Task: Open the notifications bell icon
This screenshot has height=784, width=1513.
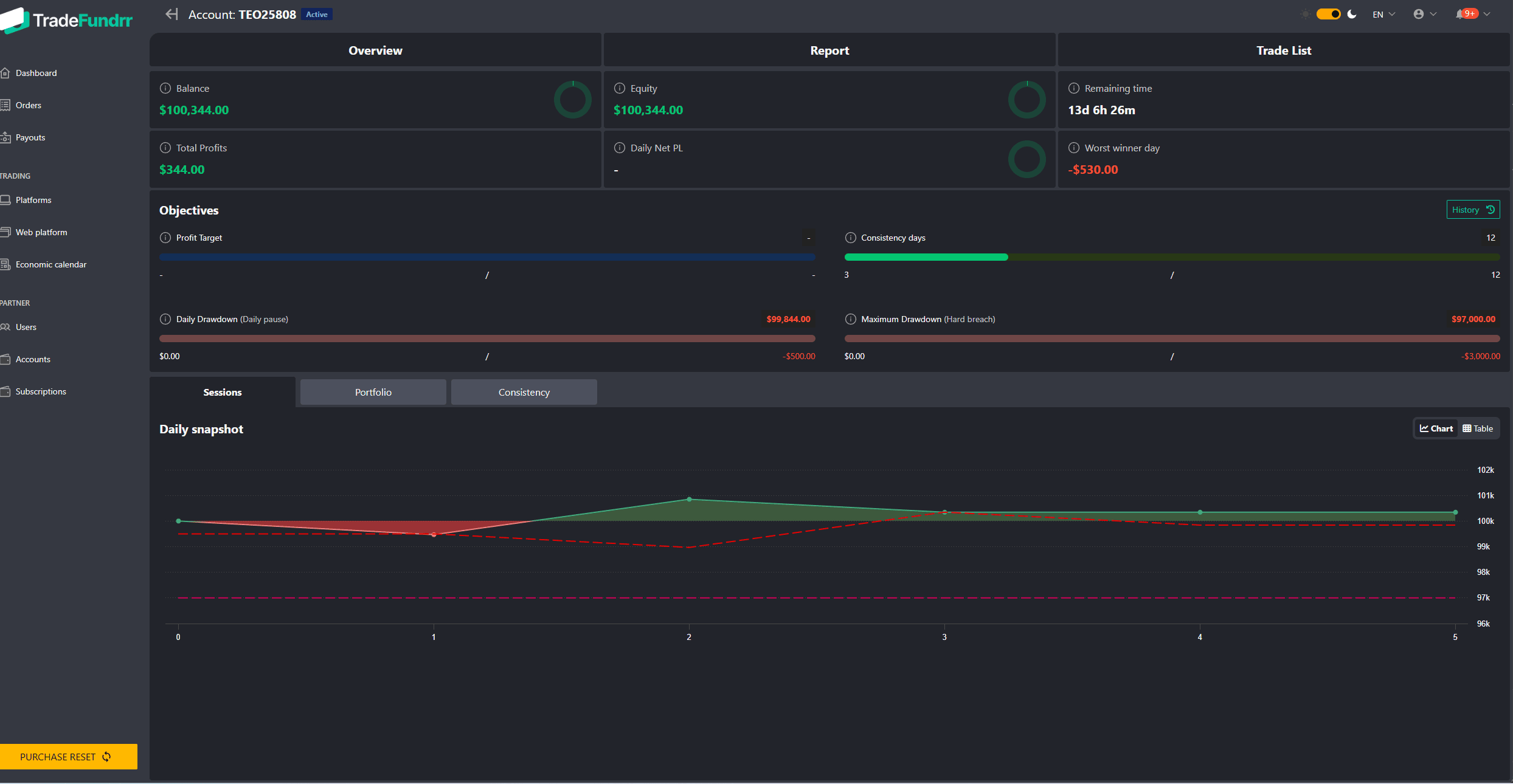Action: pyautogui.click(x=1460, y=14)
